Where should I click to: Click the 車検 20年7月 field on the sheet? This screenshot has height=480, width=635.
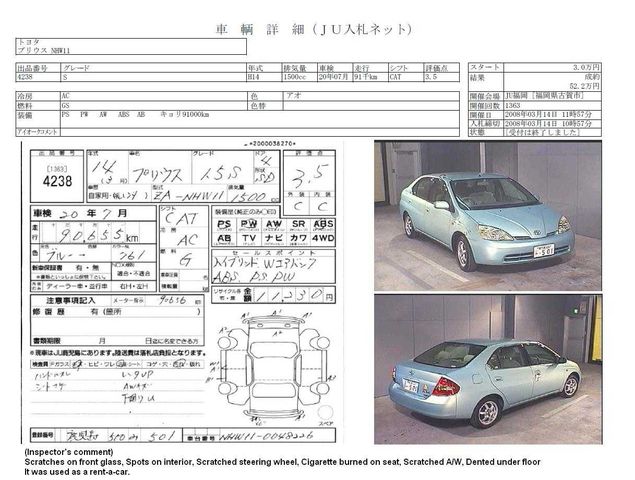[94, 213]
